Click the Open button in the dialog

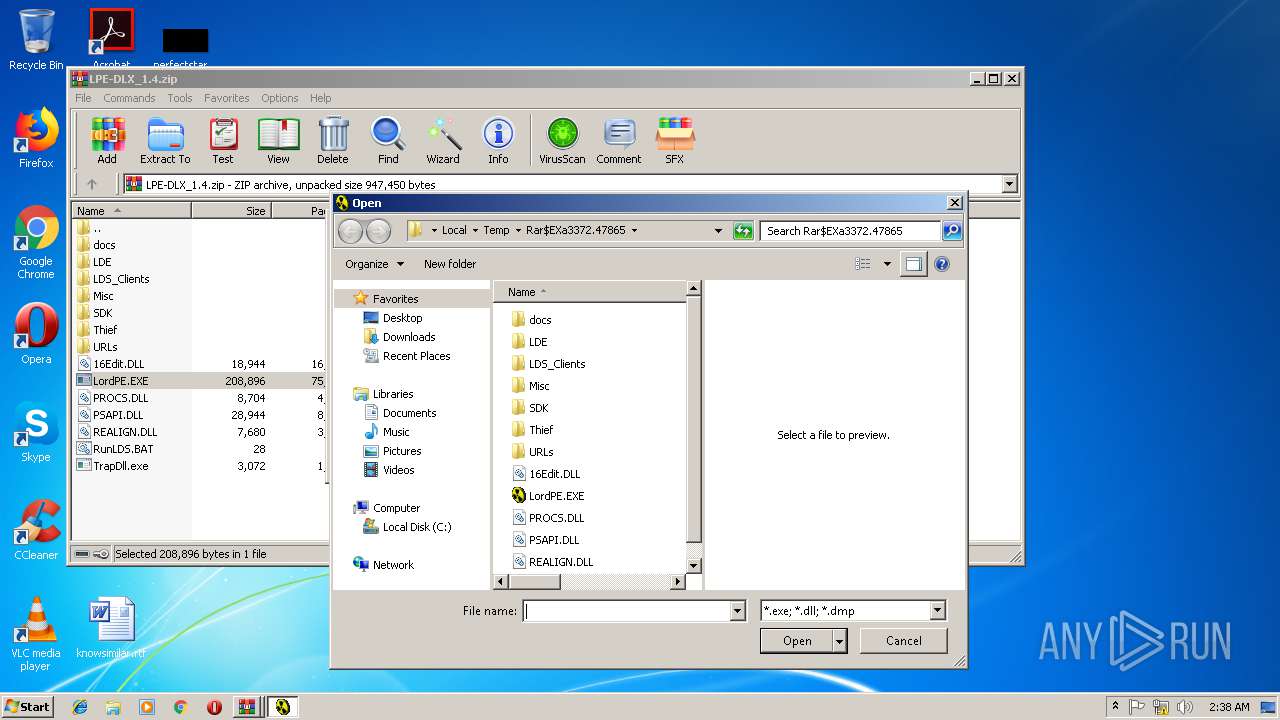[797, 641]
